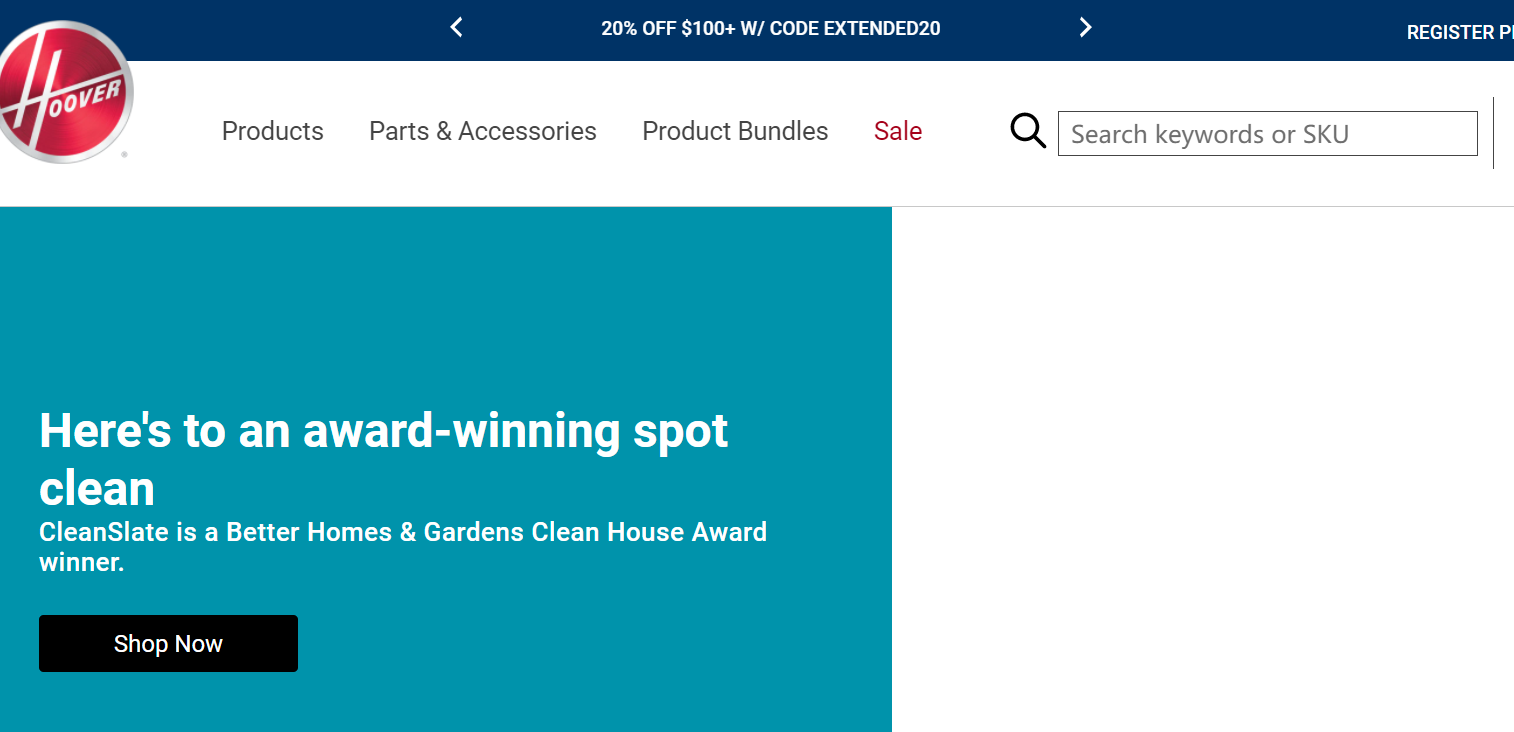Go to the Sale section
The height and width of the screenshot is (732, 1514).
pos(898,131)
